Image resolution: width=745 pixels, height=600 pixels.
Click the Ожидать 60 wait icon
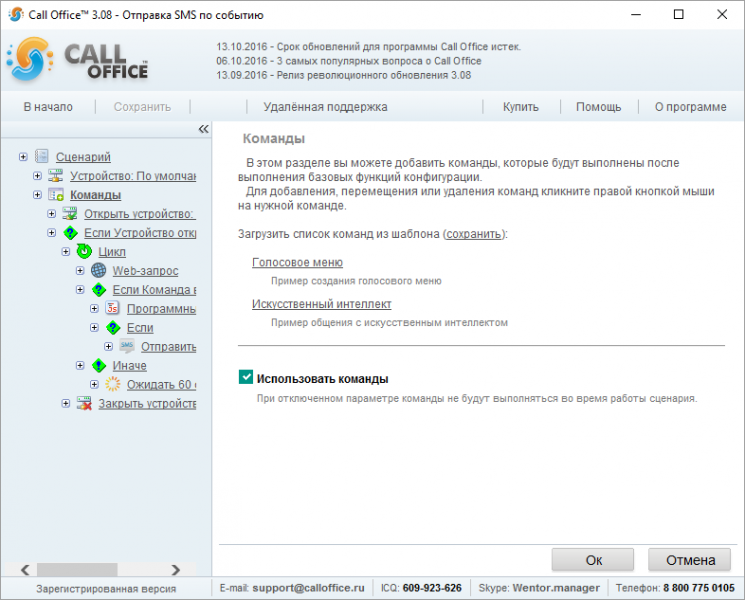pyautogui.click(x=113, y=384)
